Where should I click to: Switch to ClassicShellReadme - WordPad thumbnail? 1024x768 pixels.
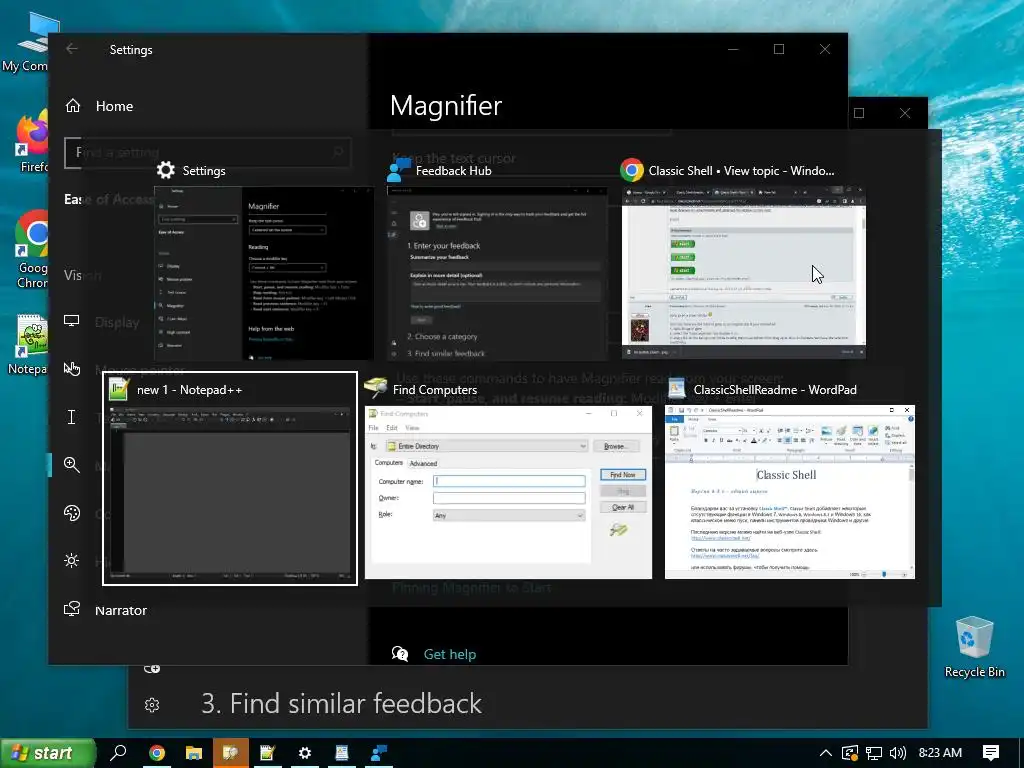[x=790, y=492]
